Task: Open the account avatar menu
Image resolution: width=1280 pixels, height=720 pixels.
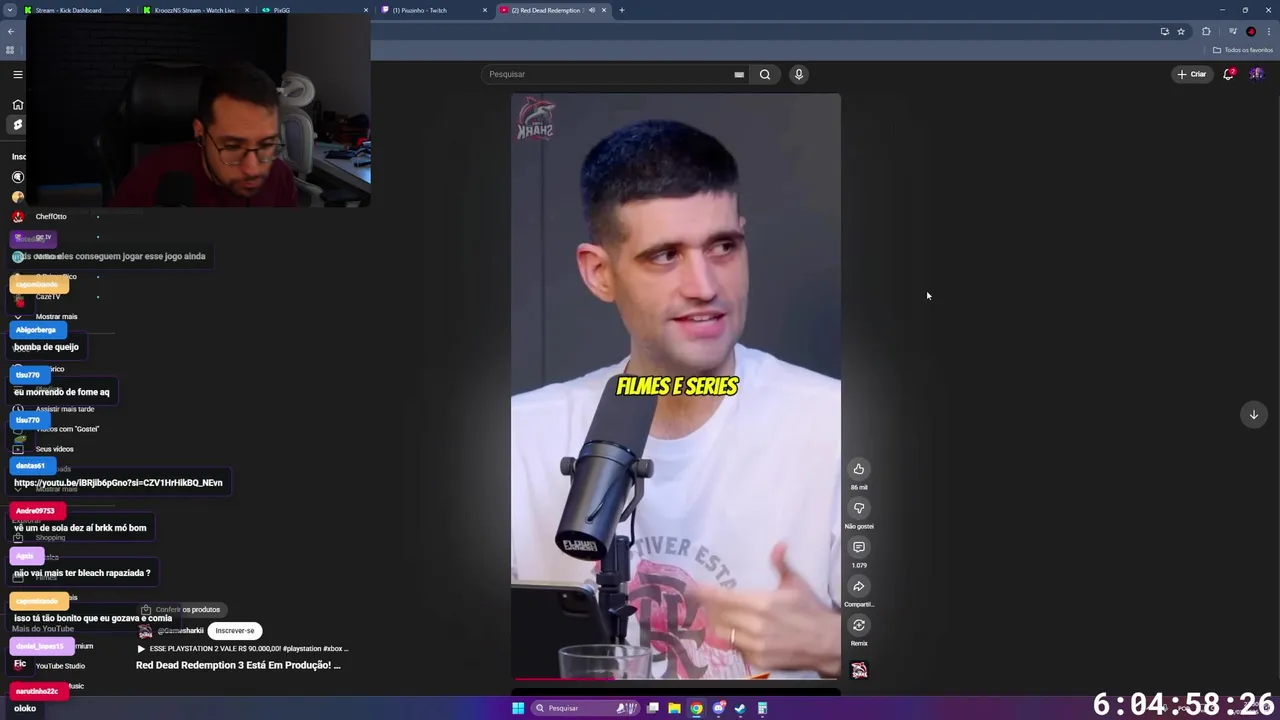Action: click(x=1256, y=74)
